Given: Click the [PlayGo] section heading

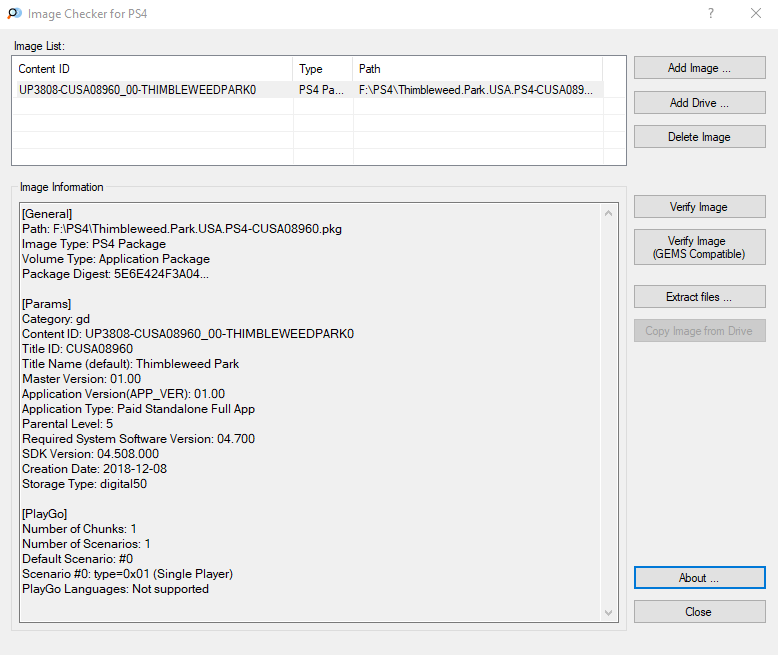Looking at the screenshot, I should pos(45,514).
